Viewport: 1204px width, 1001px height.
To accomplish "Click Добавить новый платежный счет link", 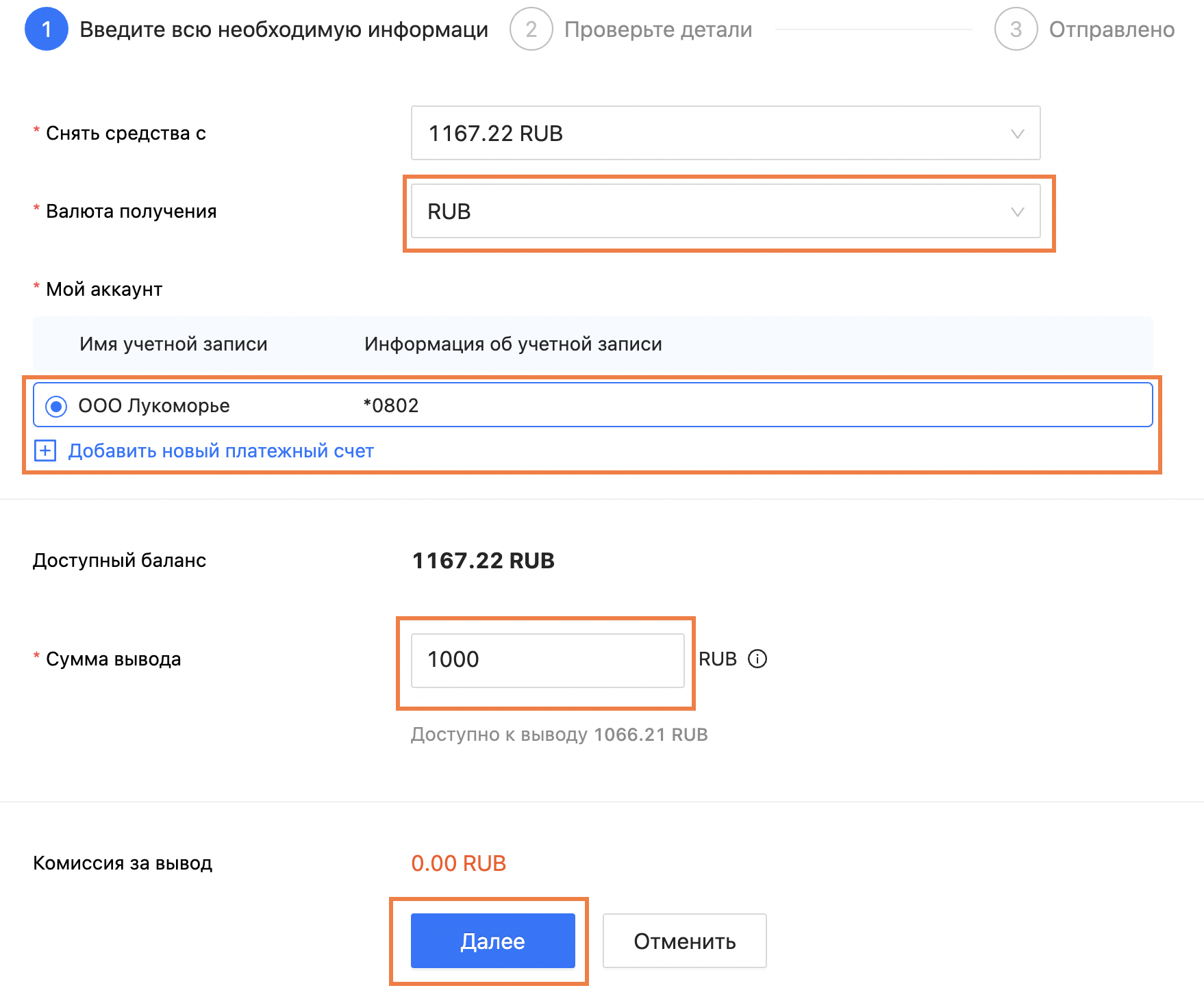I will [x=221, y=451].
